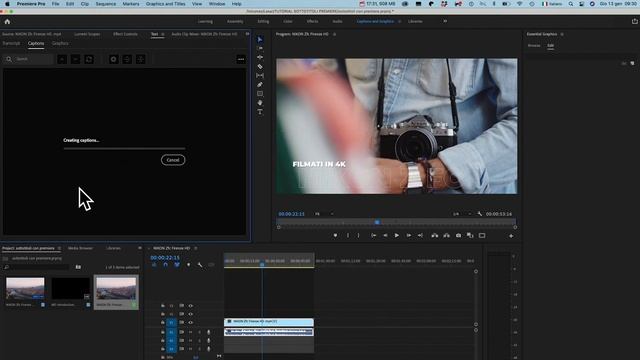The image size is (640, 360).
Task: Expand the source panel group overflow chevron
Action: click(247, 34)
